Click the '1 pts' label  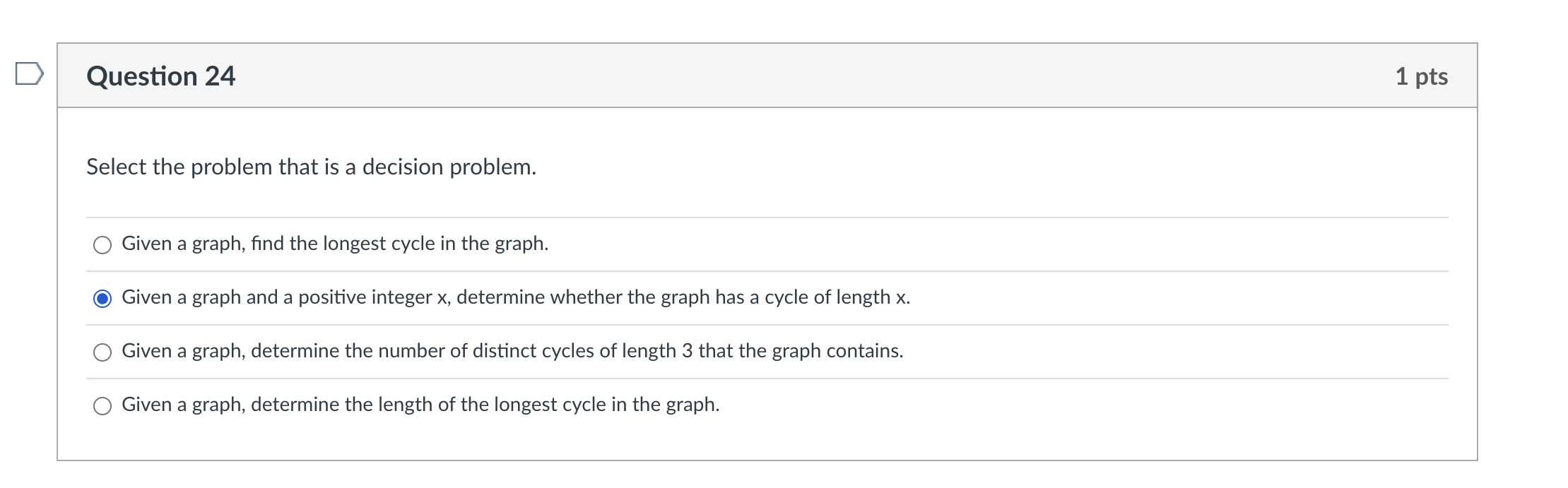[1421, 76]
